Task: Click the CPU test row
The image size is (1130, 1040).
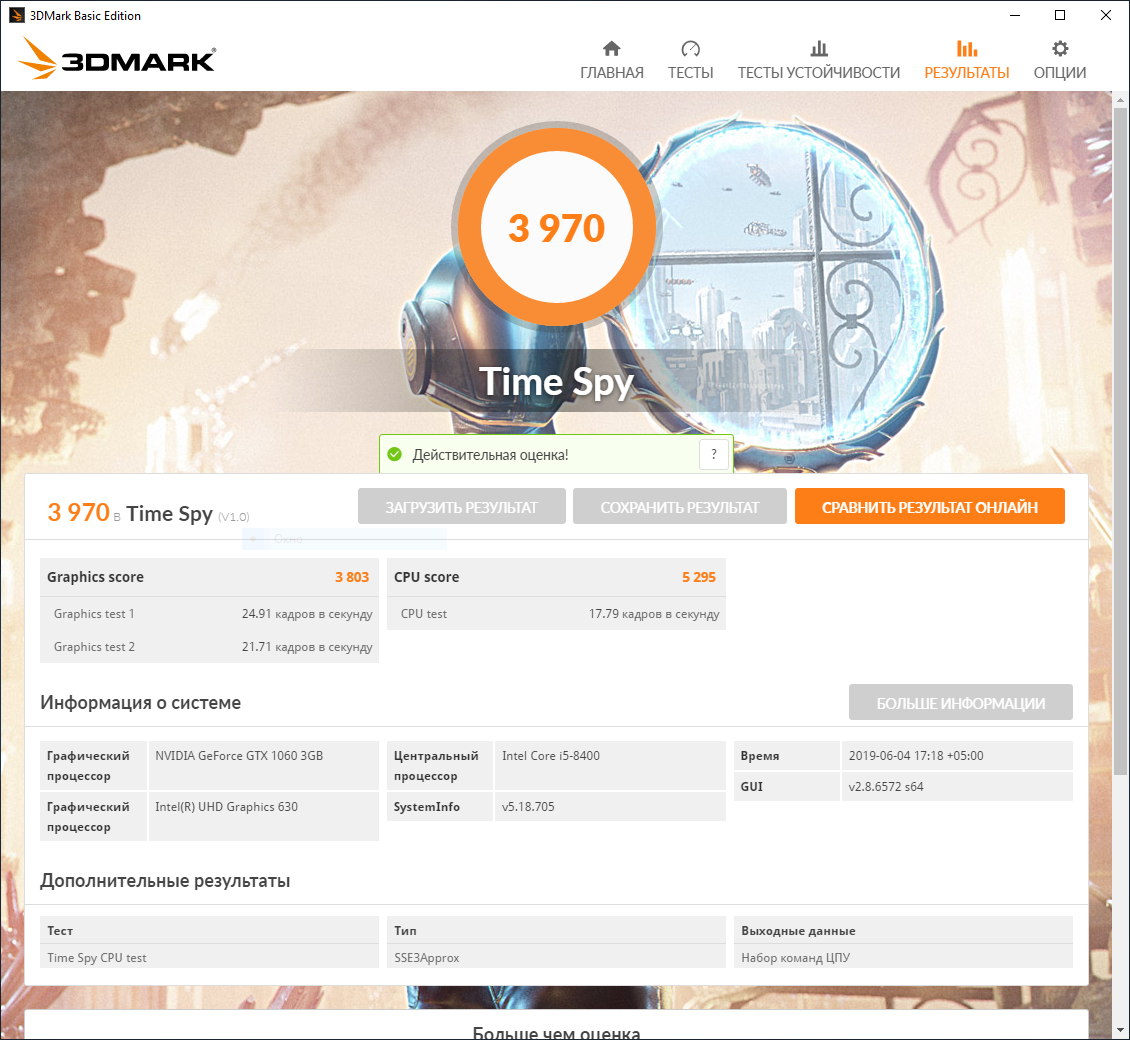Action: [x=556, y=614]
